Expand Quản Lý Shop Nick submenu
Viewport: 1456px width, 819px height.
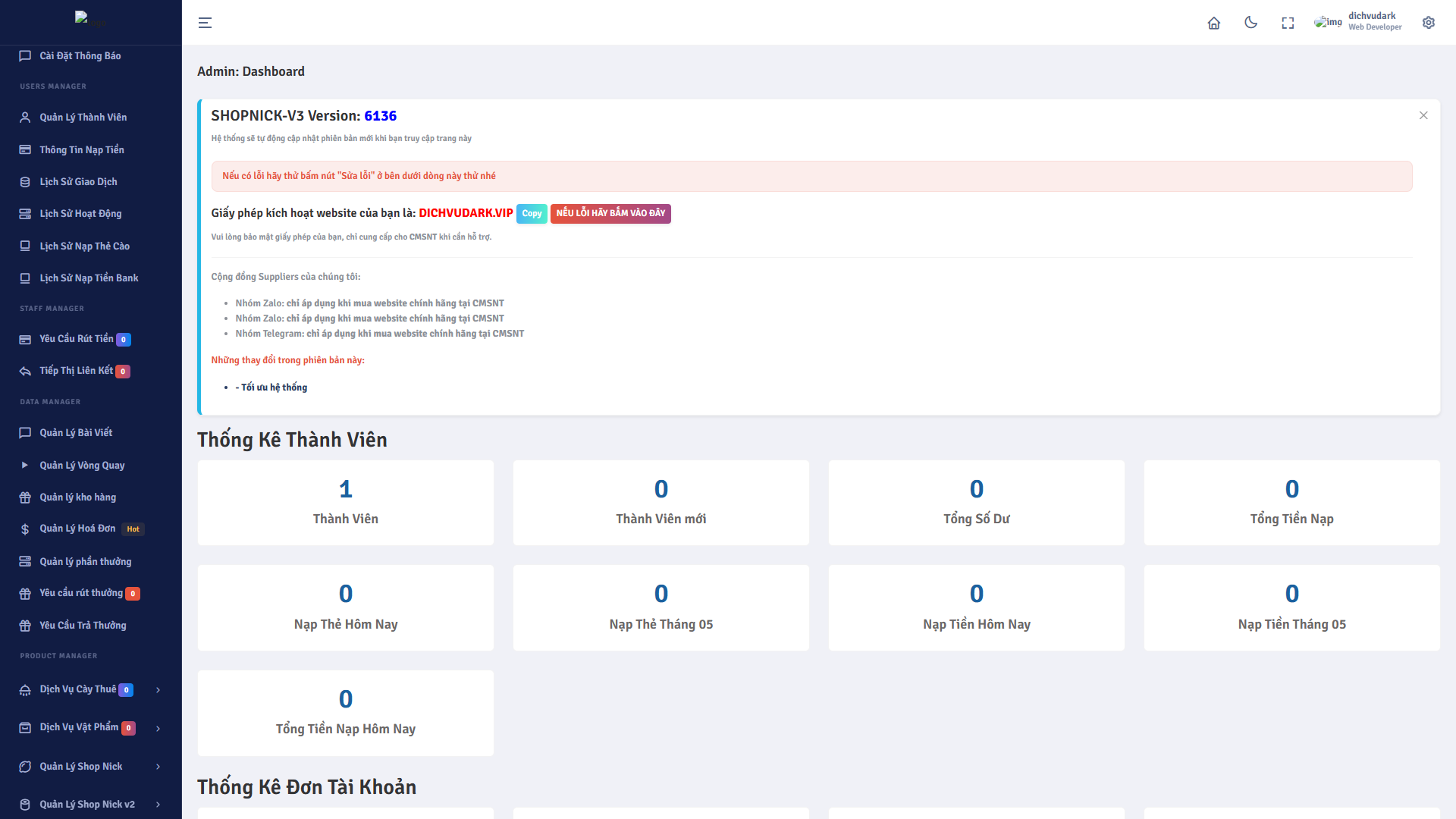coord(158,767)
